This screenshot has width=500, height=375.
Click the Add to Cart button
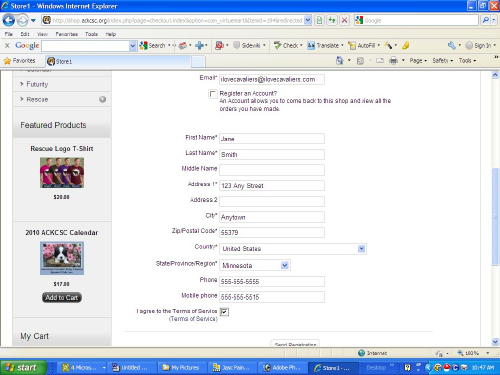pos(62,297)
